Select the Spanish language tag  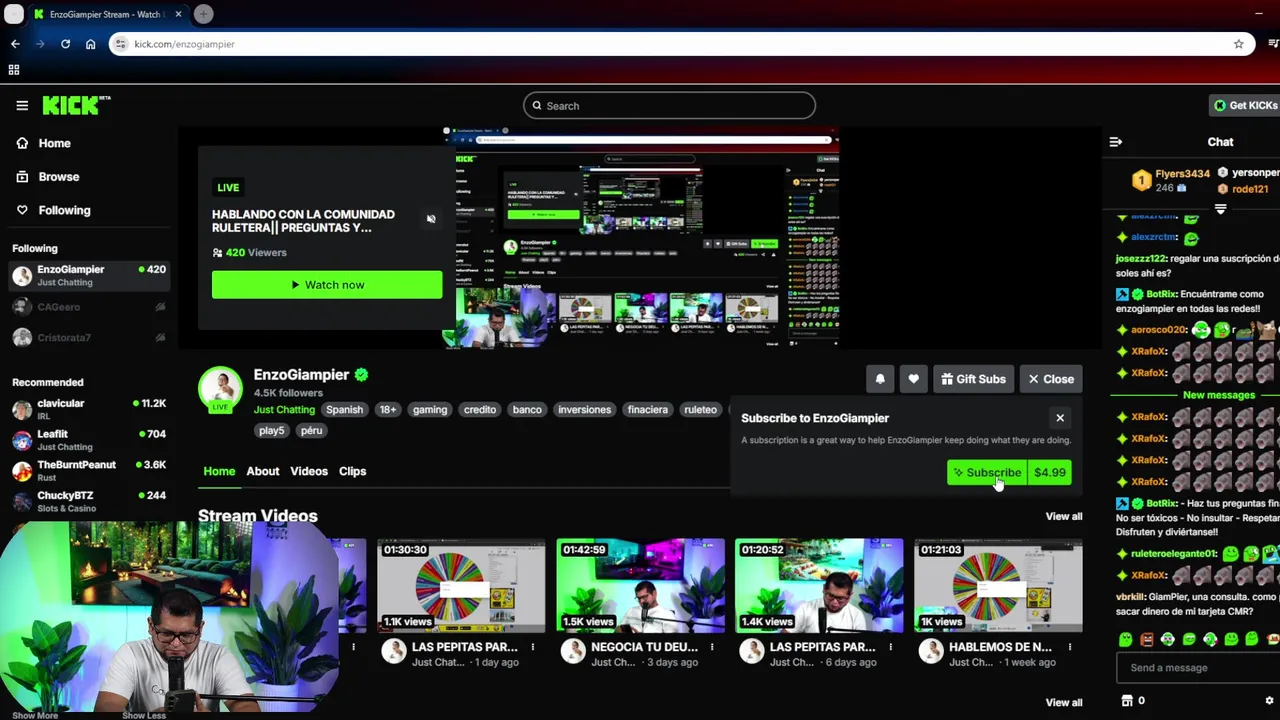click(344, 410)
